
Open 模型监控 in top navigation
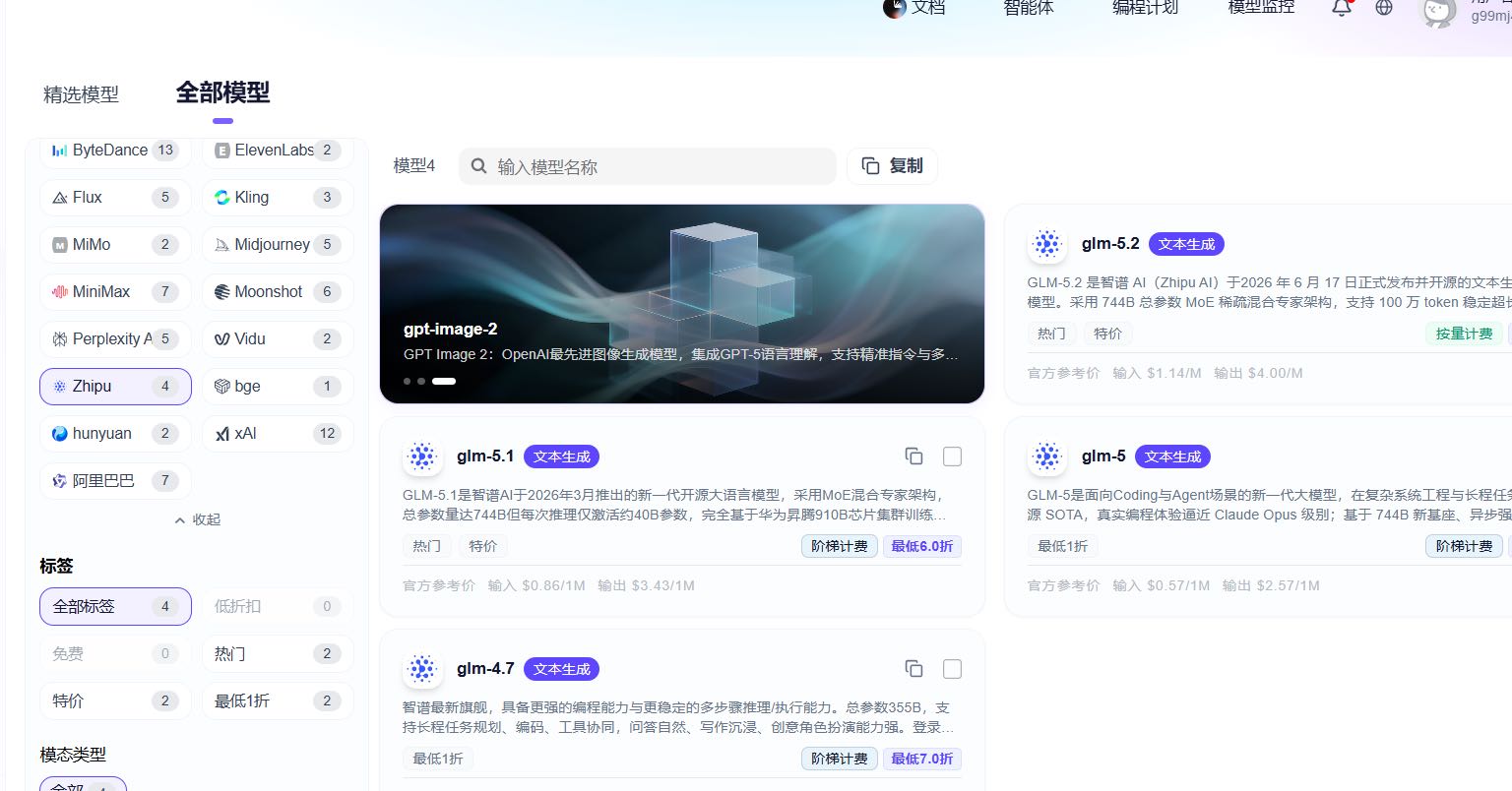1261,8
